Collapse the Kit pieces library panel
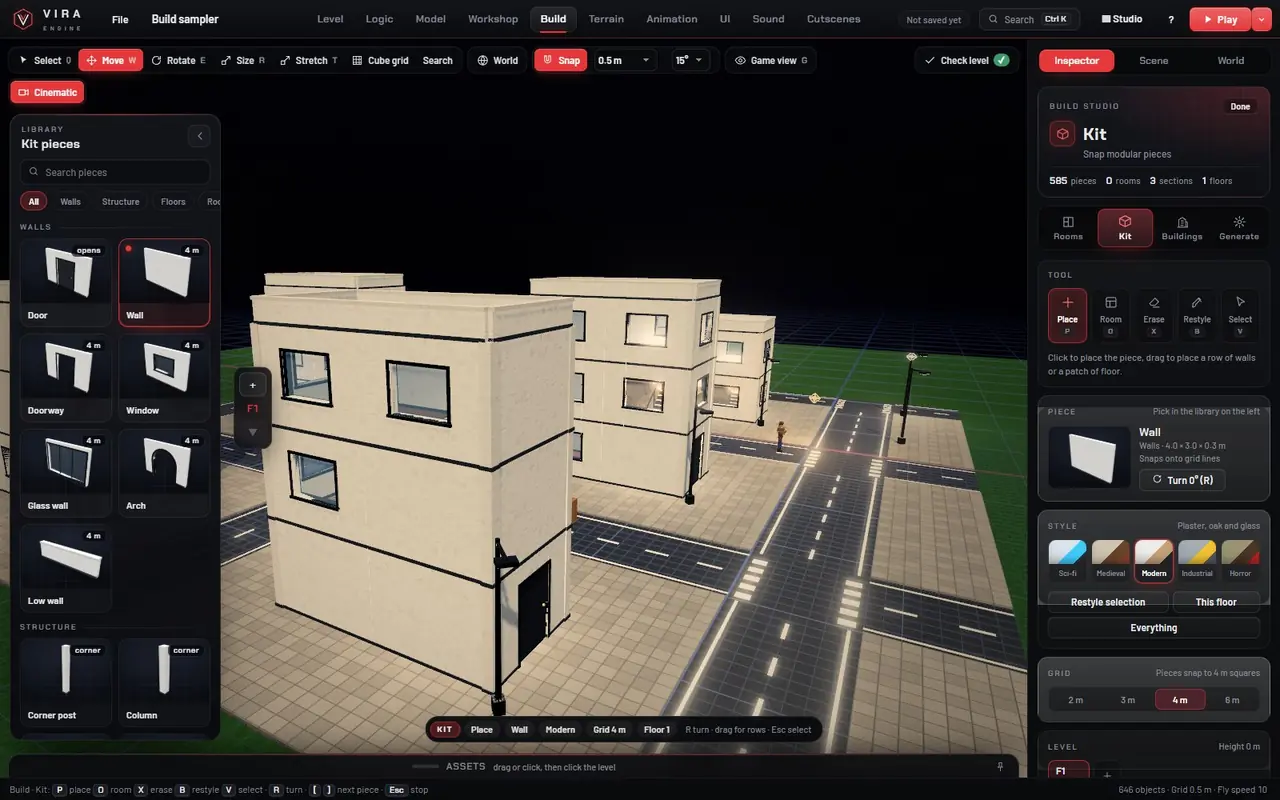Screen dimensions: 1280x800 coord(199,136)
